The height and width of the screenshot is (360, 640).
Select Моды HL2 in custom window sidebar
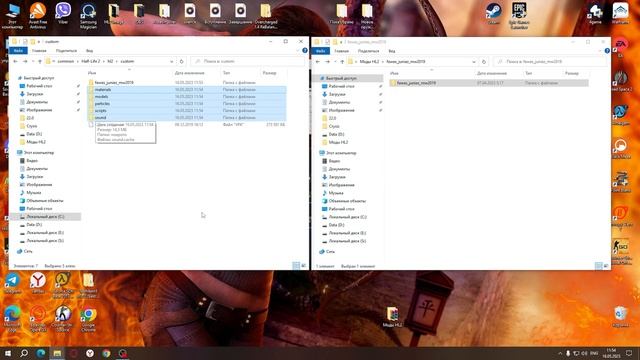36,142
